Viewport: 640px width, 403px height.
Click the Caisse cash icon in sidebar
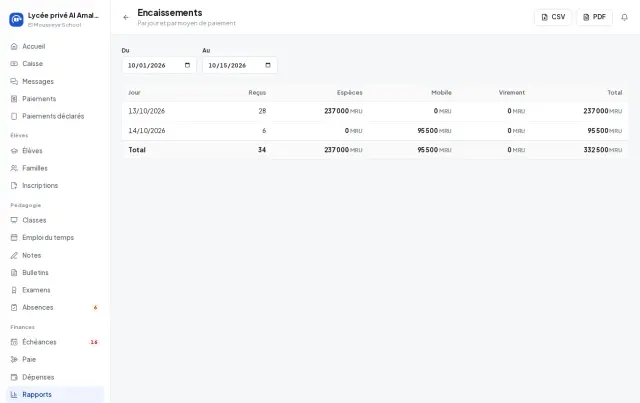coord(14,64)
